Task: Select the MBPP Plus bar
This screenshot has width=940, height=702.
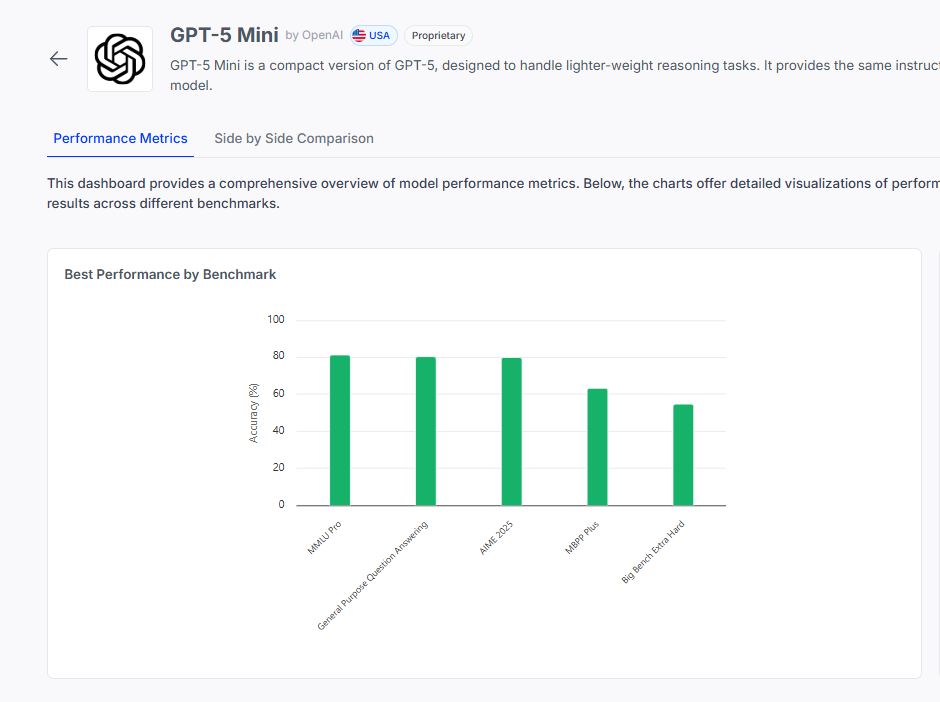Action: [x=597, y=447]
